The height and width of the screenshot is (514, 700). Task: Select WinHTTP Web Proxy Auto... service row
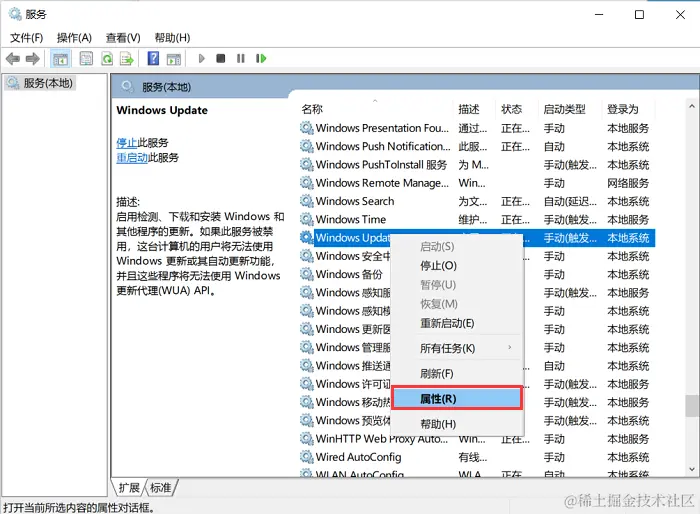(476, 439)
